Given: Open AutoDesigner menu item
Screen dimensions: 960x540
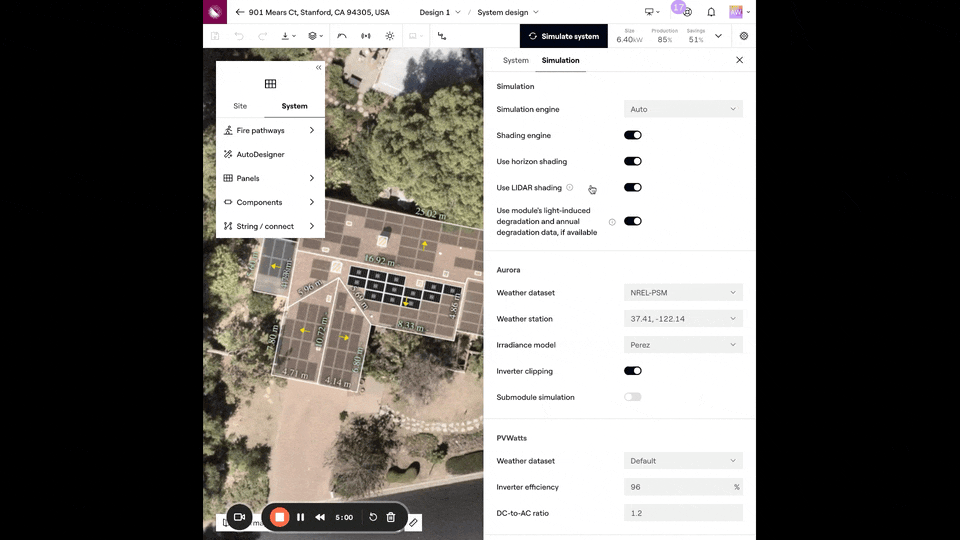Looking at the screenshot, I should tap(270, 154).
